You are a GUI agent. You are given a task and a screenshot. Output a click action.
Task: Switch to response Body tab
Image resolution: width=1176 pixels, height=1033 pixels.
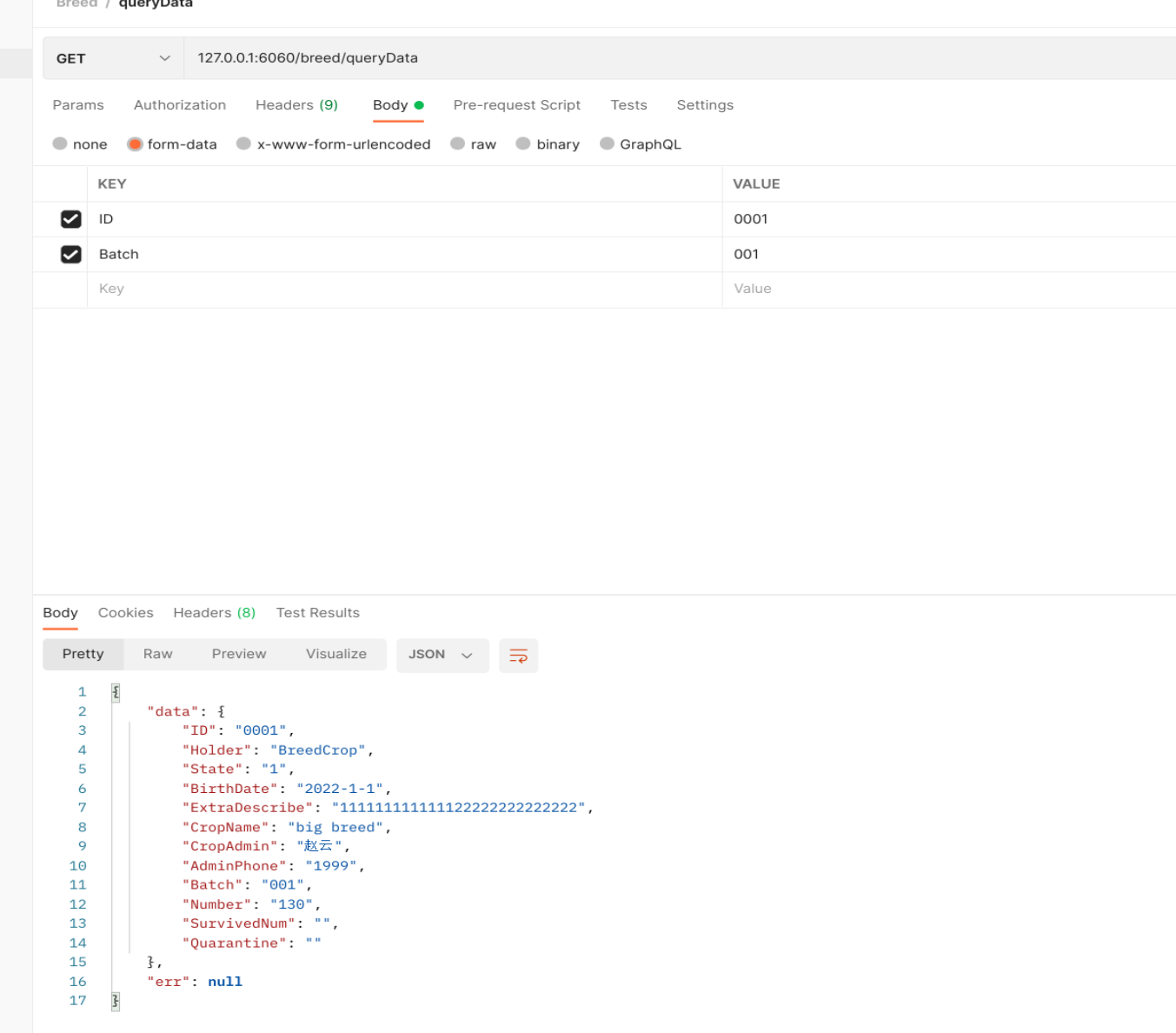pyautogui.click(x=60, y=613)
